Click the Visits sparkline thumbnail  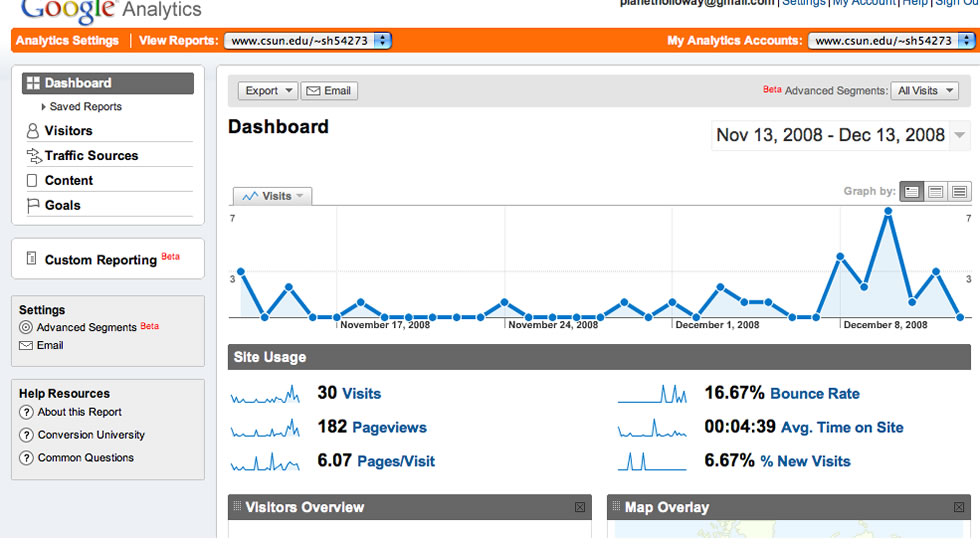(265, 394)
